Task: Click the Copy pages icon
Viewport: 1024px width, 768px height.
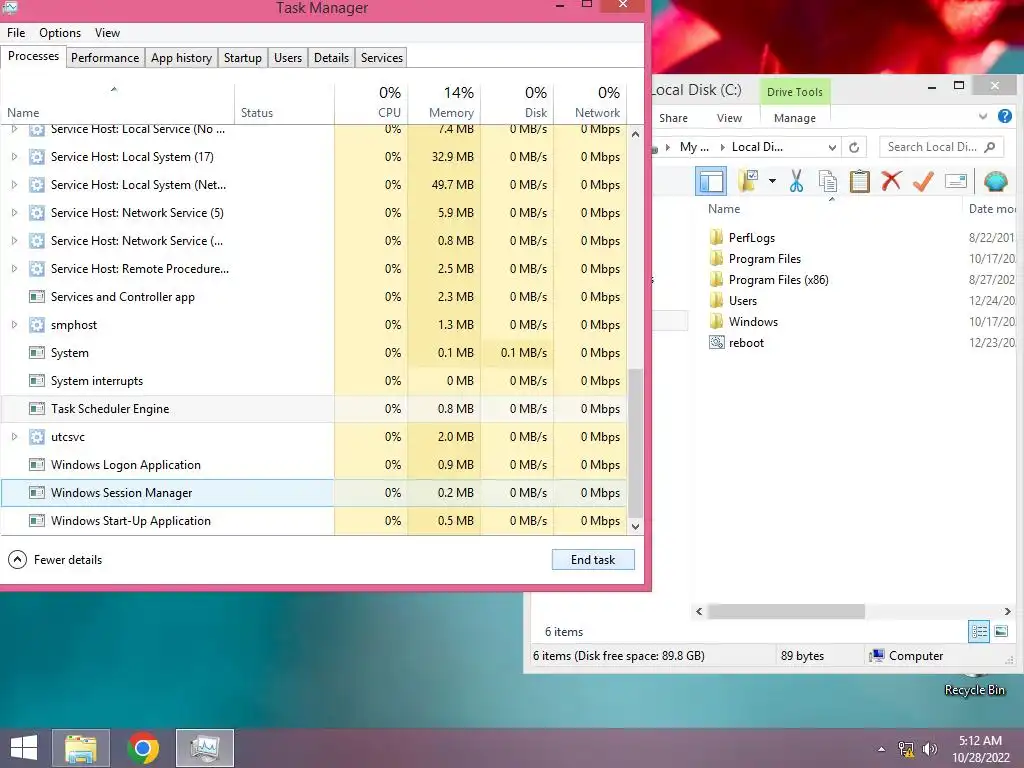Action: tap(827, 181)
